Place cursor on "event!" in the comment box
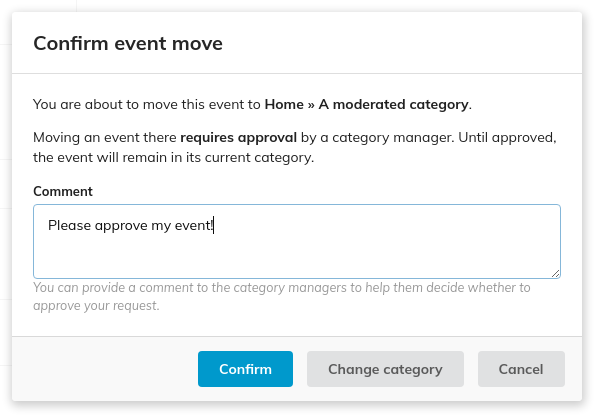594x417 pixels. point(194,225)
